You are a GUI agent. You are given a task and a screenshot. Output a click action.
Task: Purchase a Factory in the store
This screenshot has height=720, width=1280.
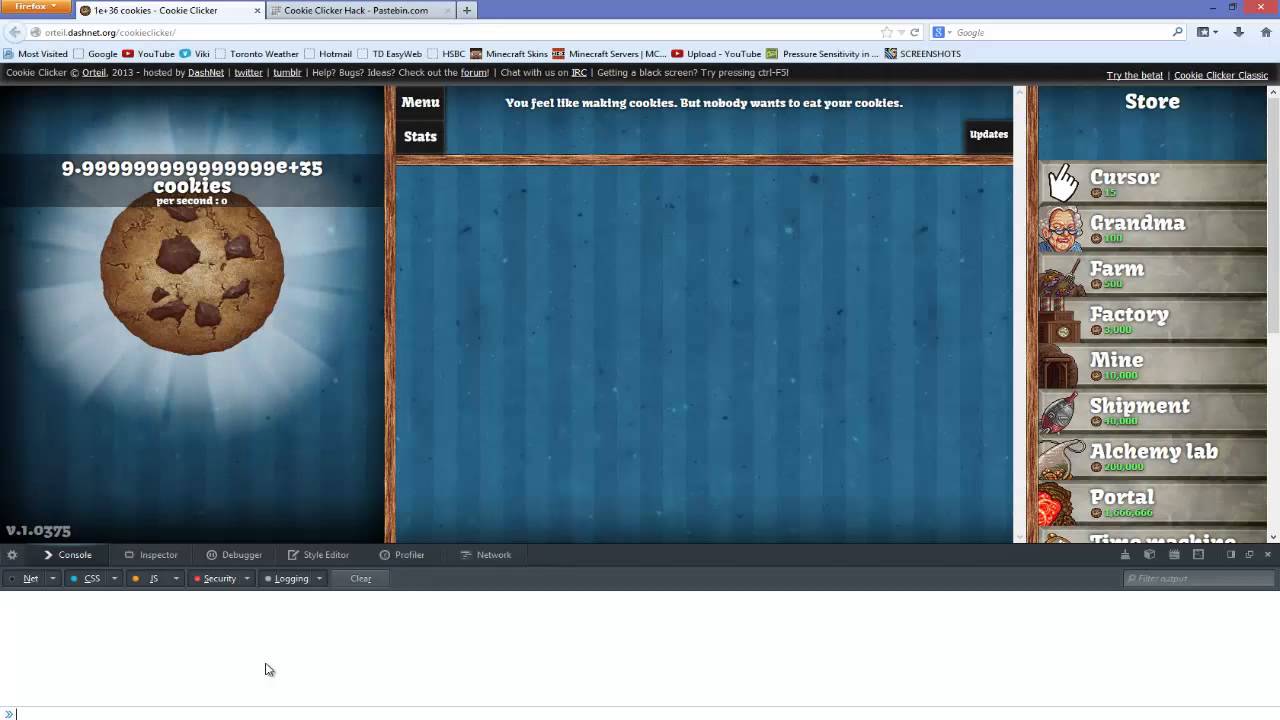point(1153,321)
